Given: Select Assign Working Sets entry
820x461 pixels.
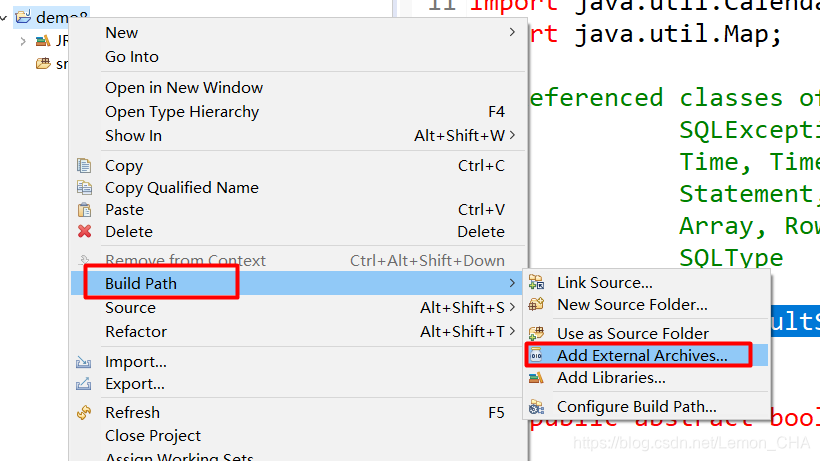Looking at the screenshot, I should click(298, 456).
